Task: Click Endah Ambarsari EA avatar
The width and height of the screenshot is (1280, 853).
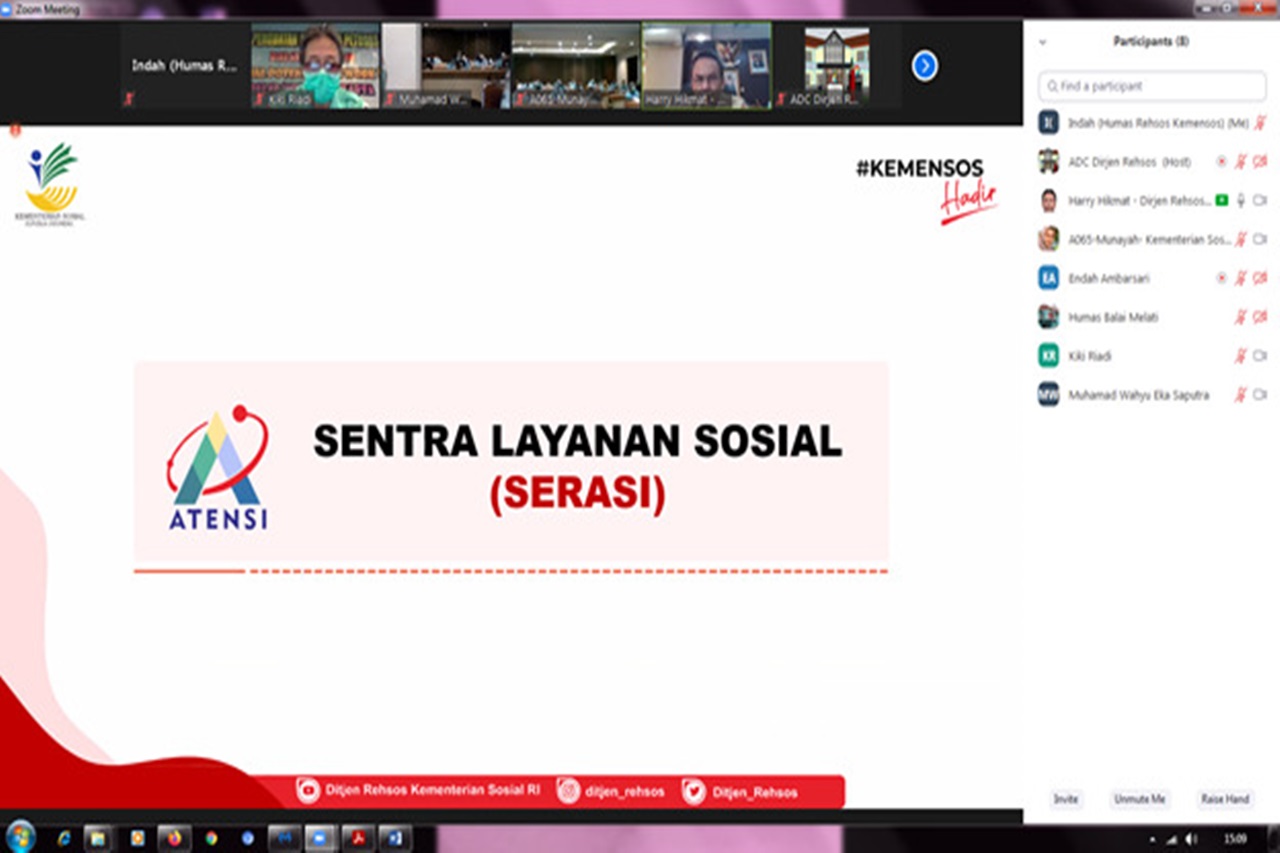Action: pyautogui.click(x=1048, y=278)
